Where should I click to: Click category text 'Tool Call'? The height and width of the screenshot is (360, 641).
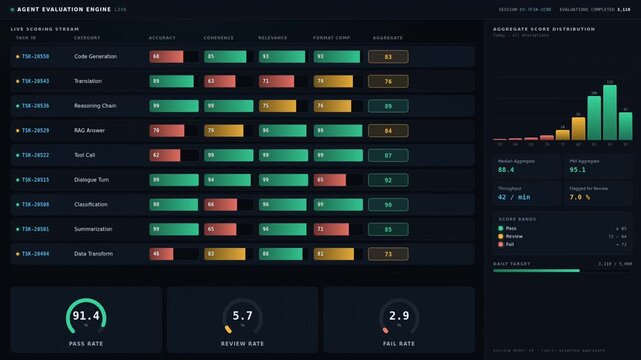coord(85,155)
